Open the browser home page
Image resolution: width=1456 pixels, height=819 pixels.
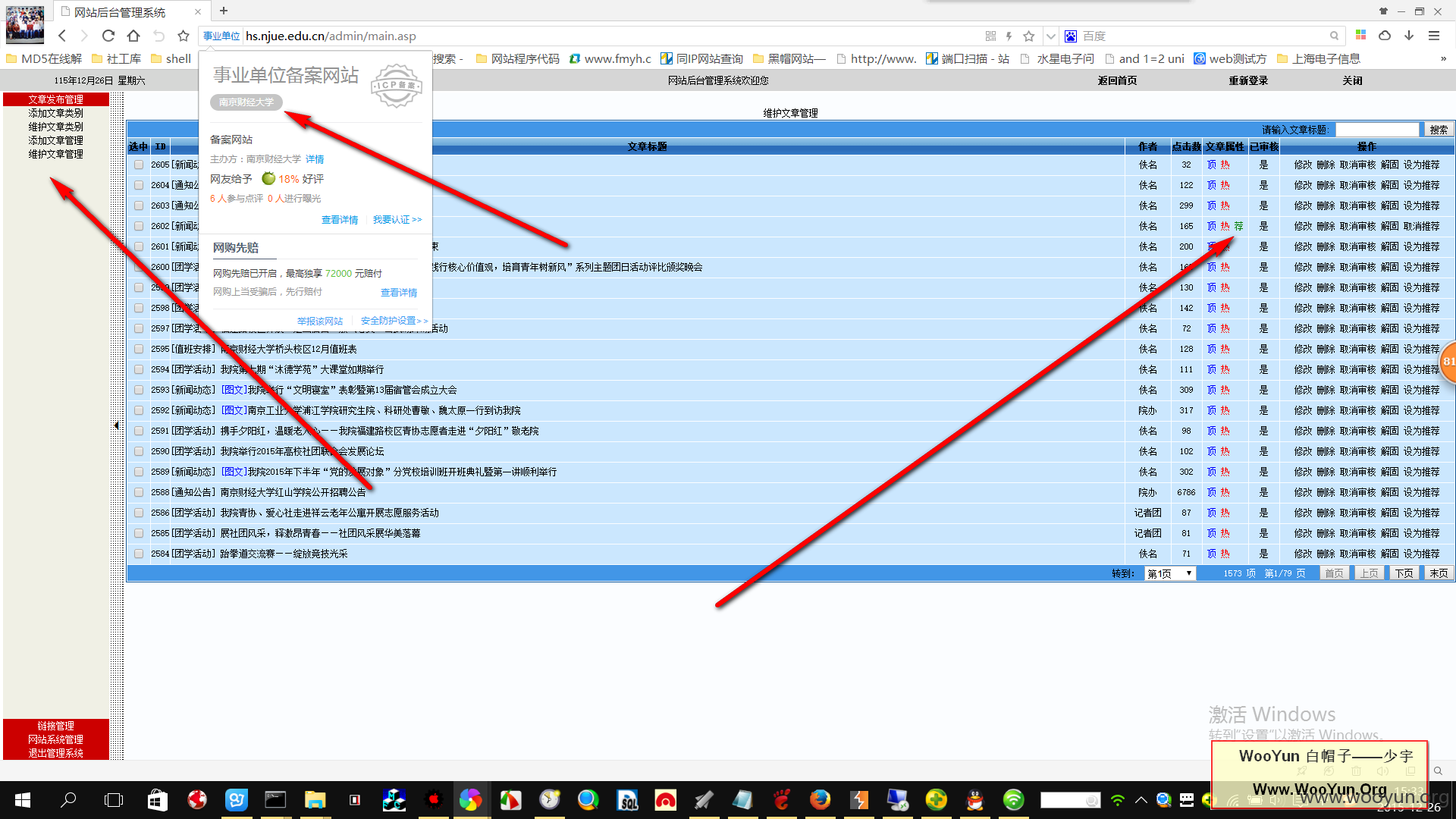133,36
